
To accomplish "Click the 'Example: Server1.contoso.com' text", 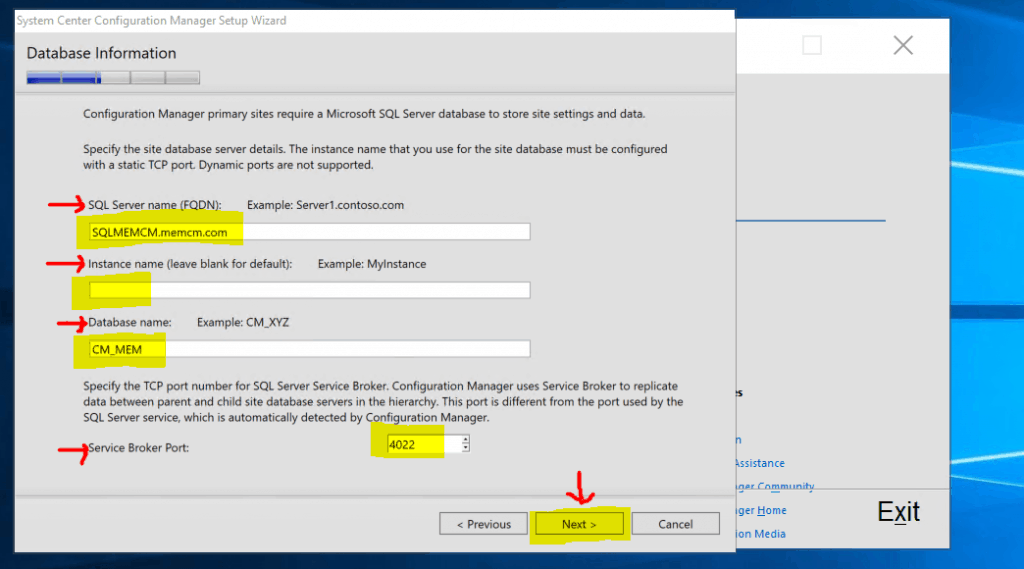I will tap(325, 205).
